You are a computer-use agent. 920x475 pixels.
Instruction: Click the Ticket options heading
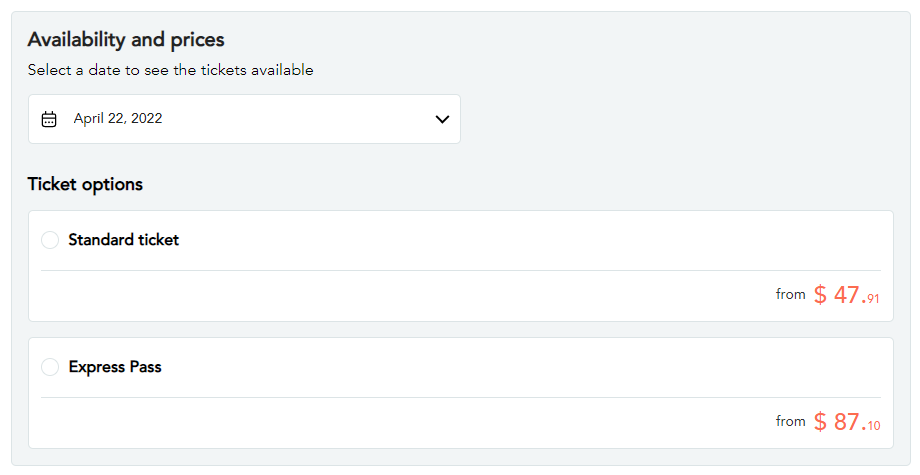pos(85,184)
